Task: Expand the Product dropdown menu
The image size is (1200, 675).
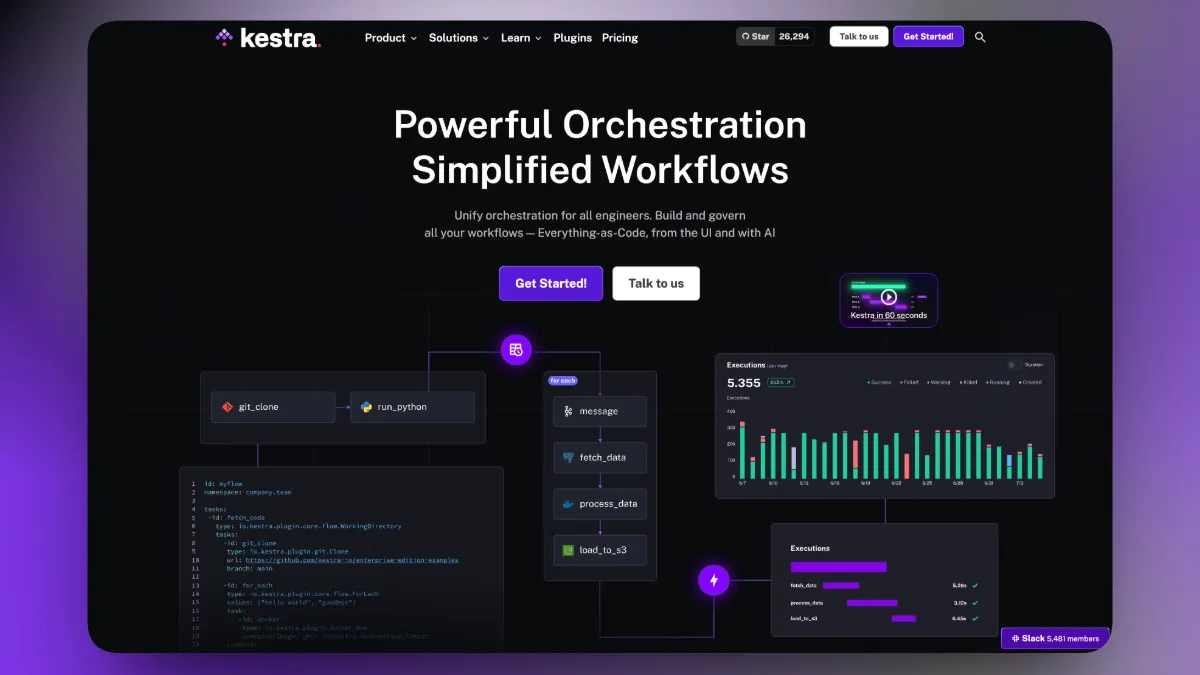Action: tap(391, 38)
